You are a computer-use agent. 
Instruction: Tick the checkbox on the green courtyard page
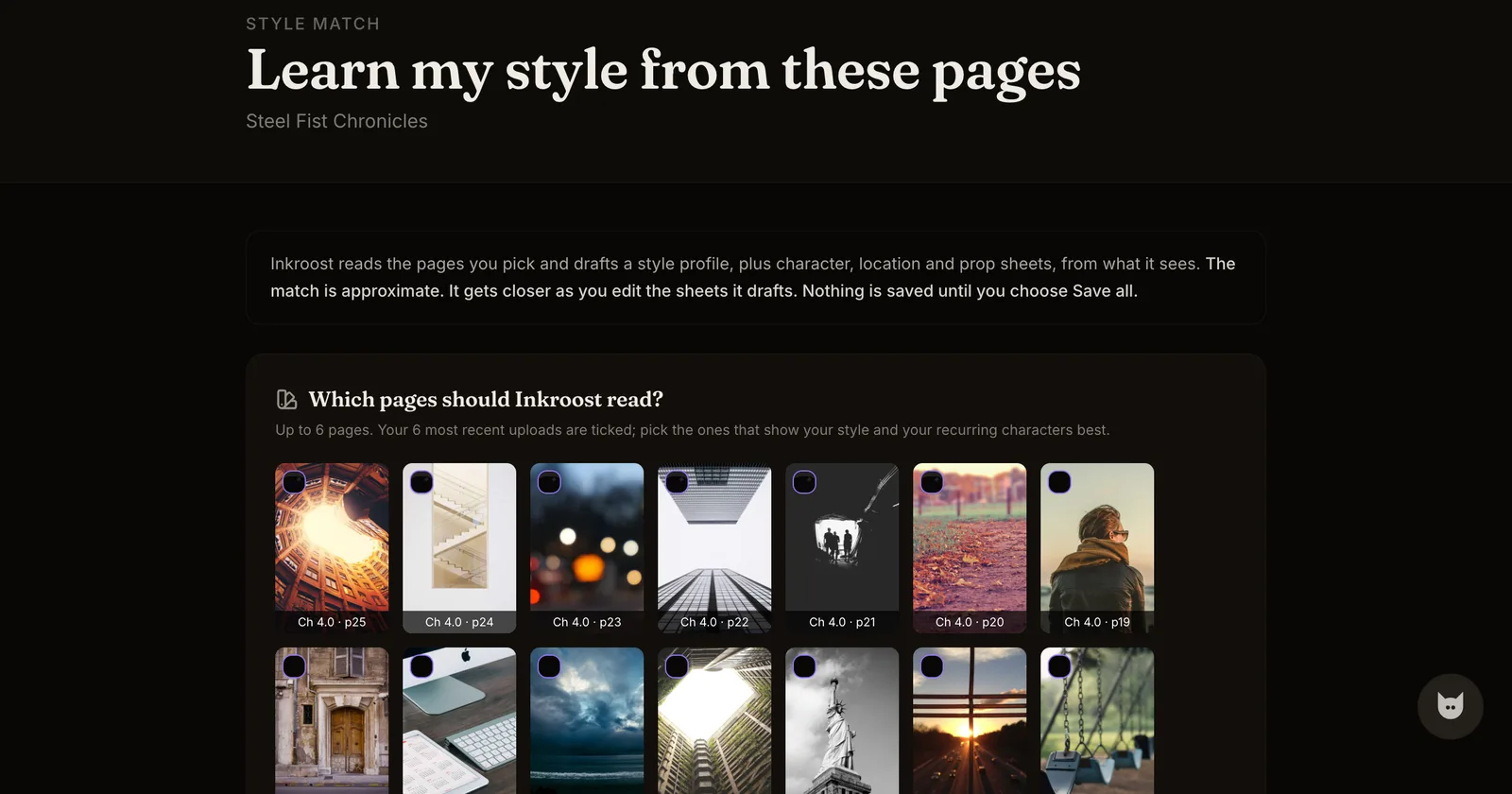click(677, 666)
